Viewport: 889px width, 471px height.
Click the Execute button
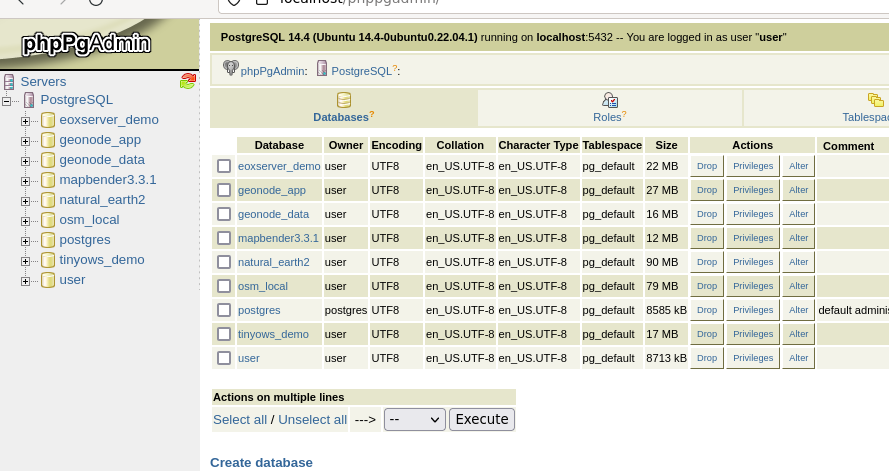482,419
